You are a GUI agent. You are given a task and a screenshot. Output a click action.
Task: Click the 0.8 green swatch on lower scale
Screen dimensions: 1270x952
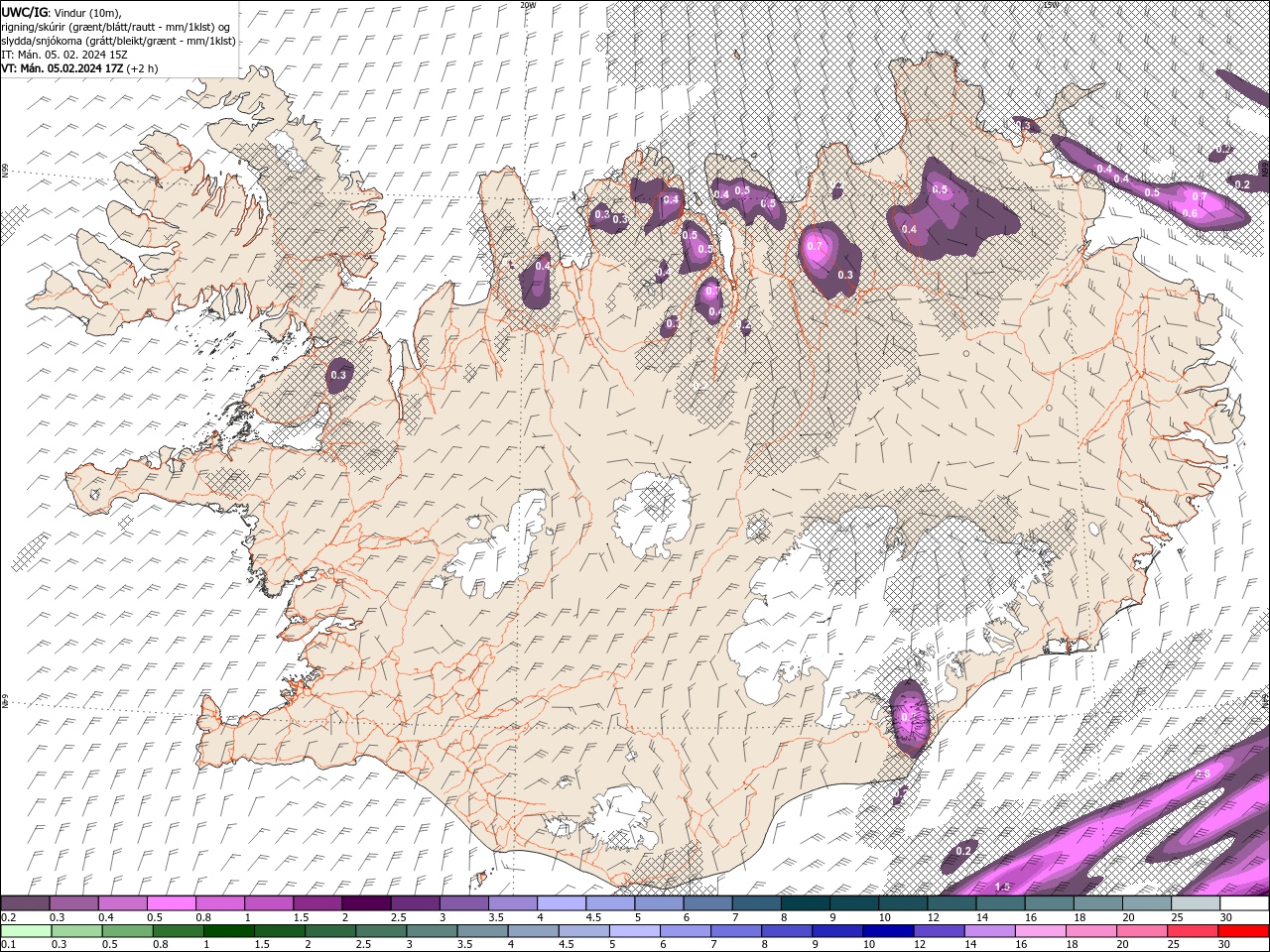[x=179, y=931]
